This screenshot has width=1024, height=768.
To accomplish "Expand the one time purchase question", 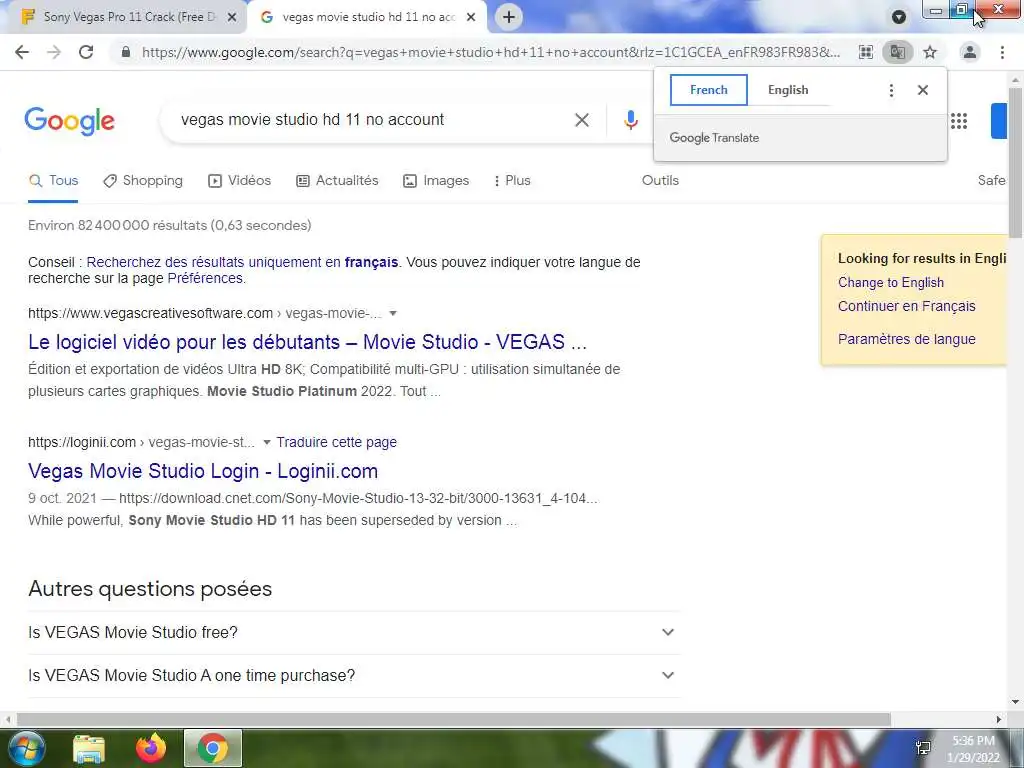I will [x=354, y=676].
